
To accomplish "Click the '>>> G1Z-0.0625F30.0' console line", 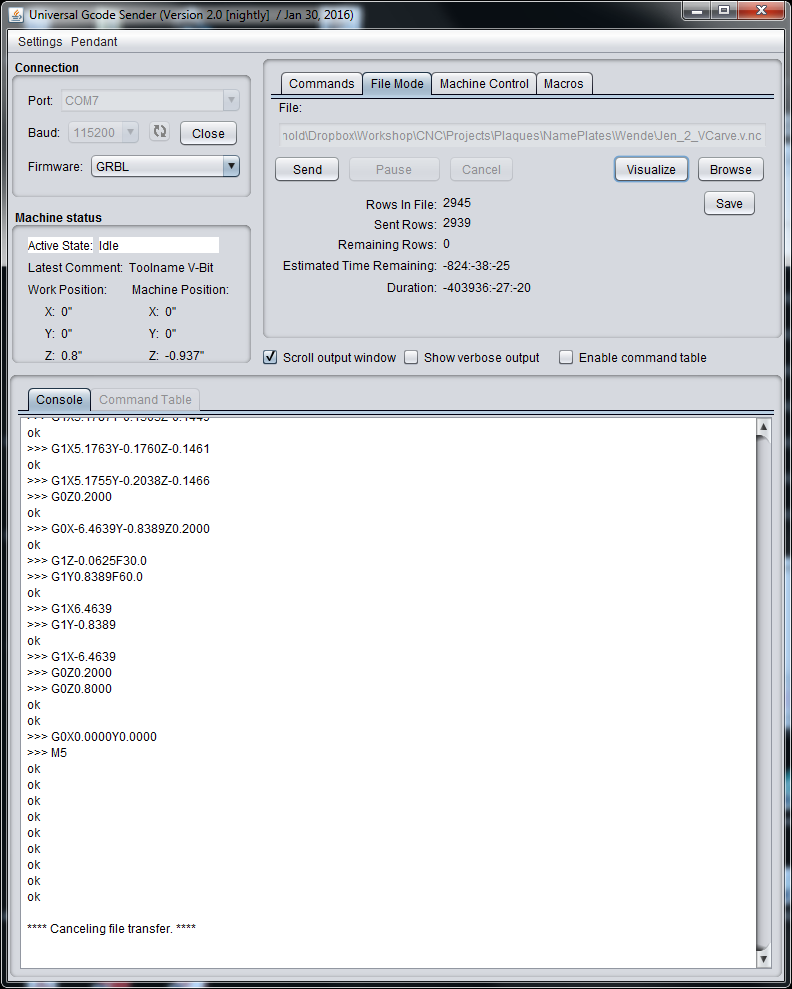I will (87, 560).
